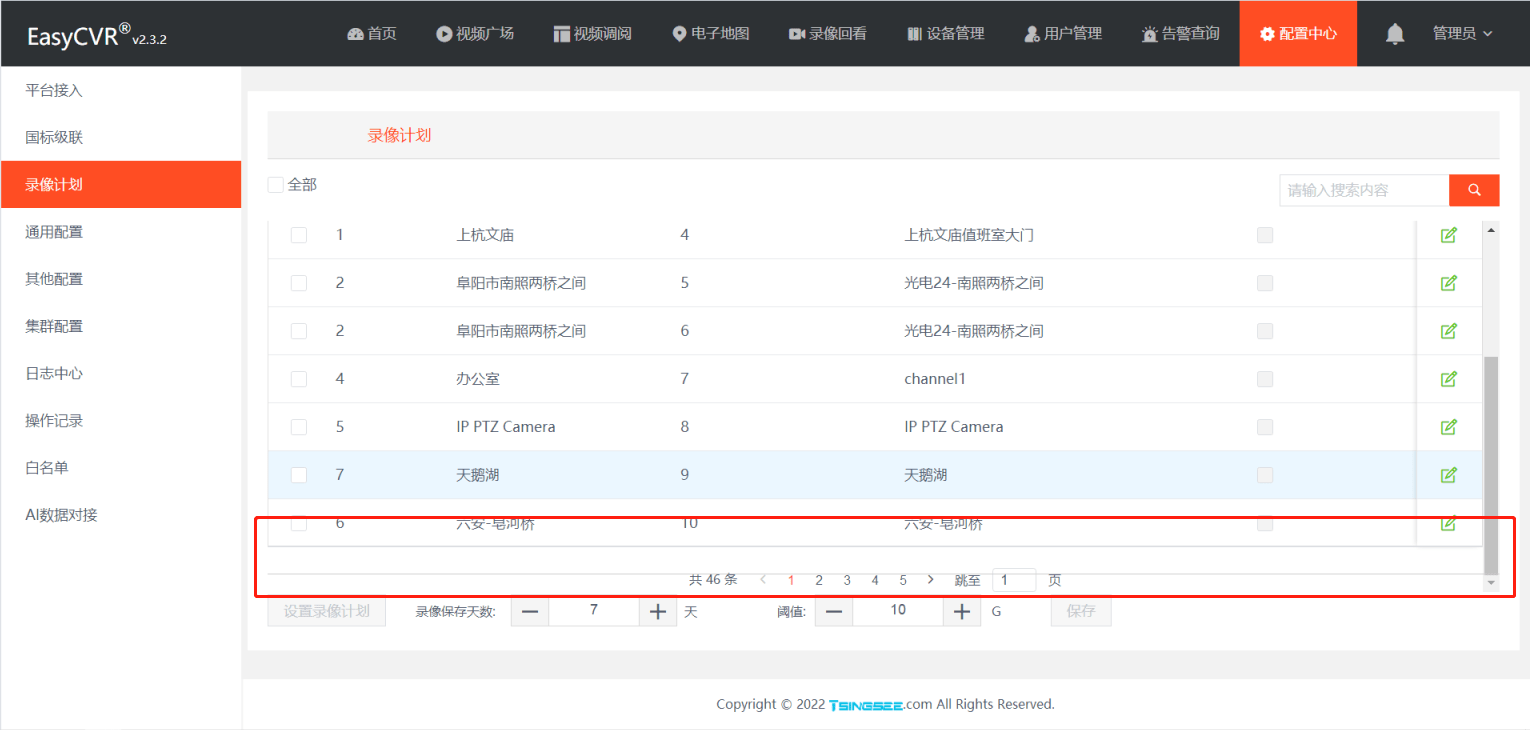Image resolution: width=1530 pixels, height=730 pixels.
Task: Click the 录像计划 tab heading
Action: (399, 135)
